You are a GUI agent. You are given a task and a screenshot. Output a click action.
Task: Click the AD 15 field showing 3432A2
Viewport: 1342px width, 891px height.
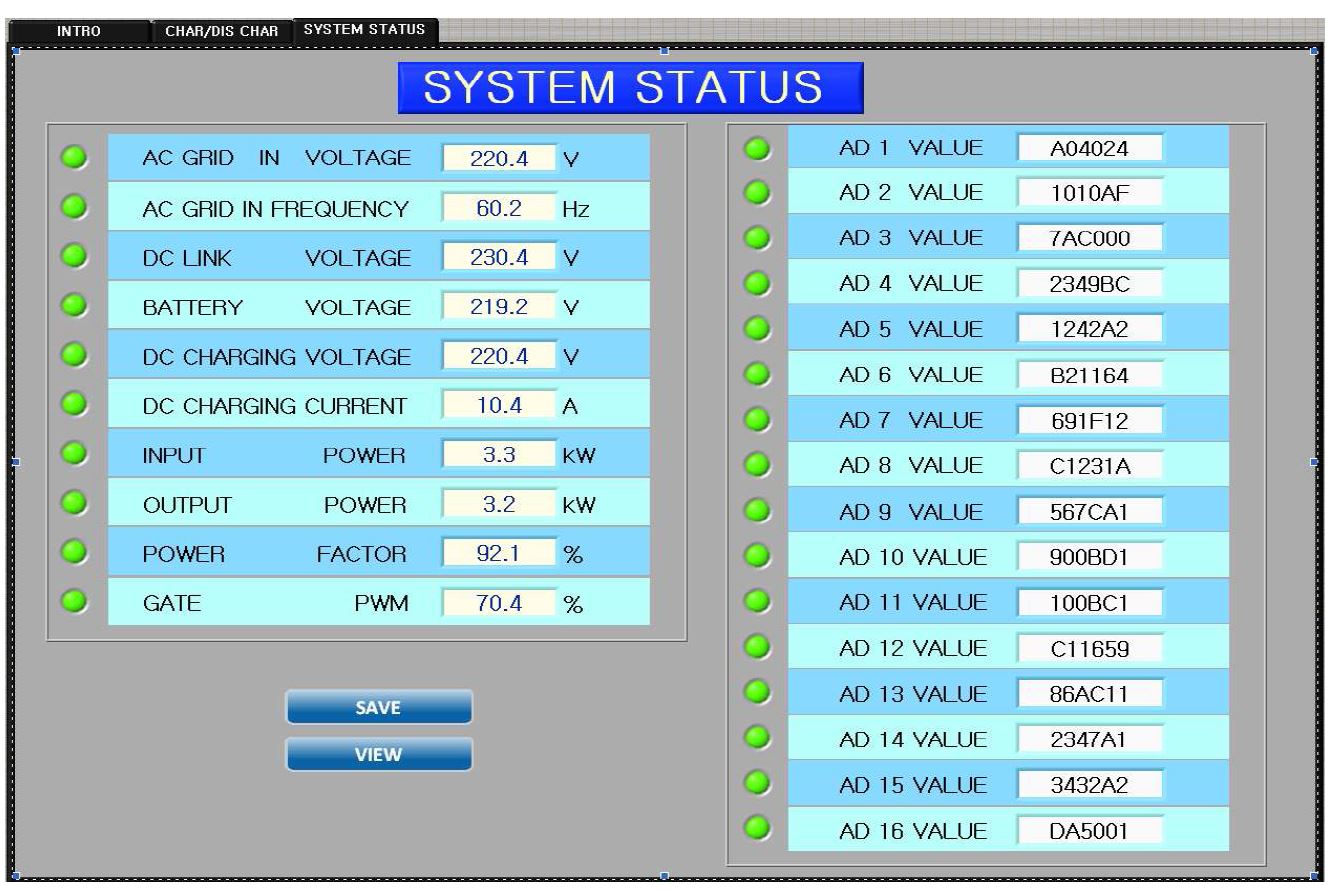pos(1091,785)
